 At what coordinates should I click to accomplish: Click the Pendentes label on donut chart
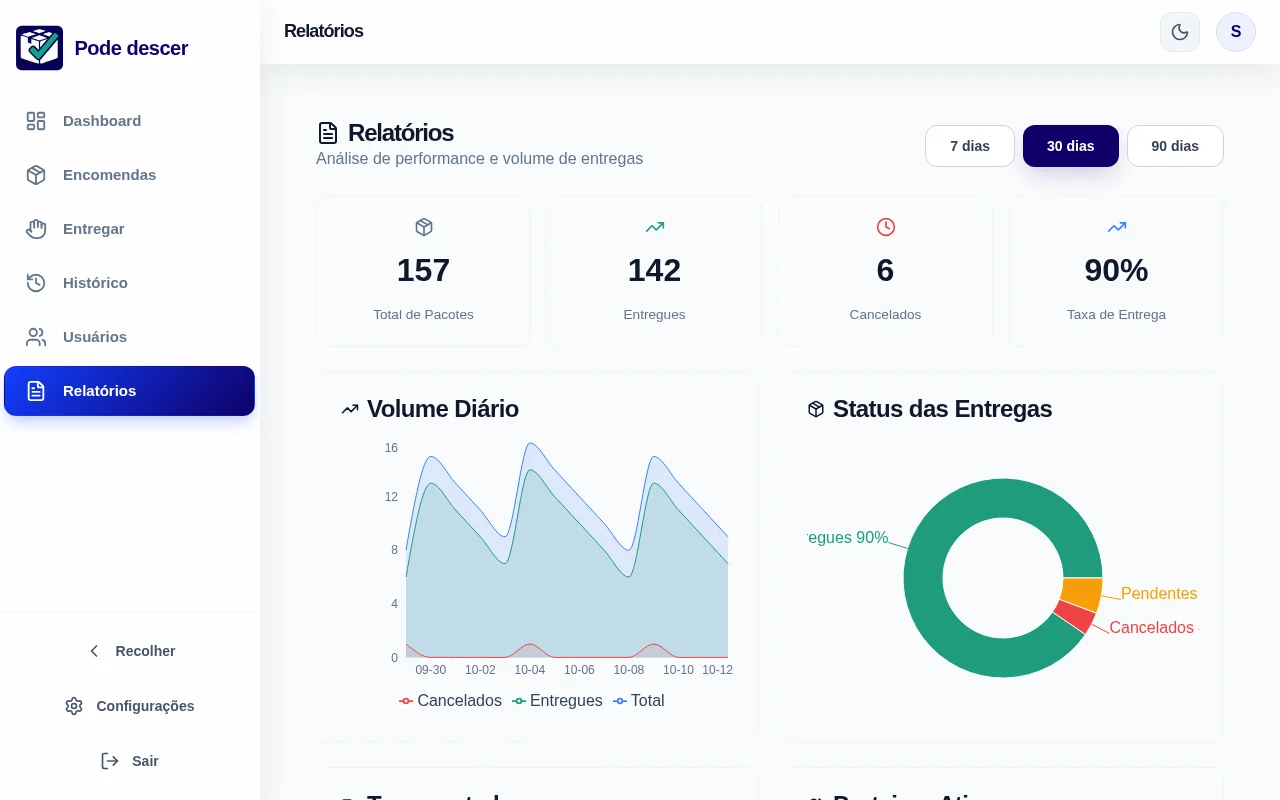(1159, 594)
